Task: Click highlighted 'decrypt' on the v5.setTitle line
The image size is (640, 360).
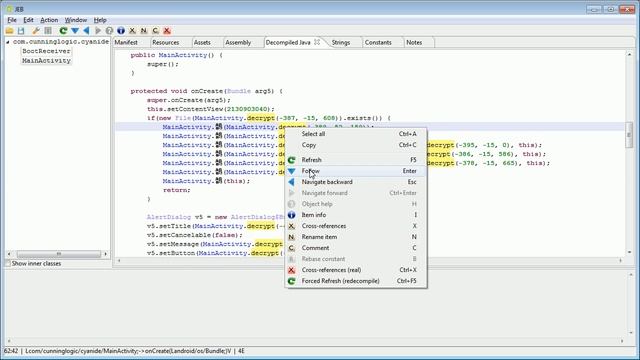Action: coord(261,226)
